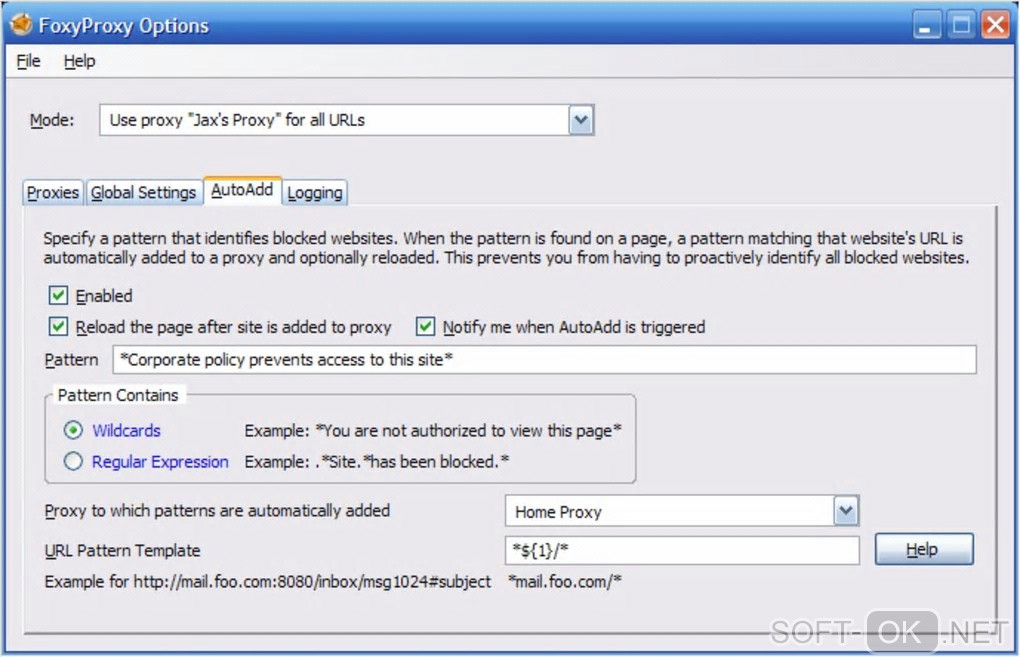Click the Wildcards link label
1020x657 pixels.
pyautogui.click(x=126, y=431)
